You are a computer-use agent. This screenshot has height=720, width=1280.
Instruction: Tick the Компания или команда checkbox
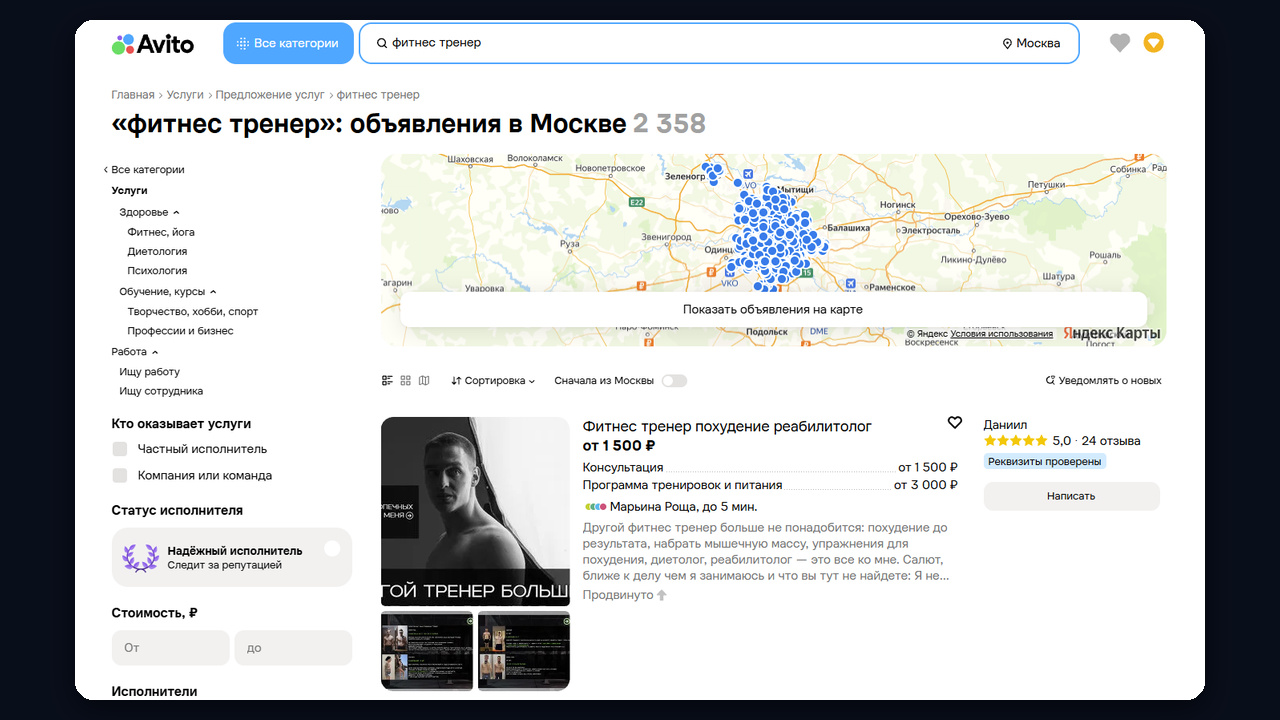coord(120,476)
